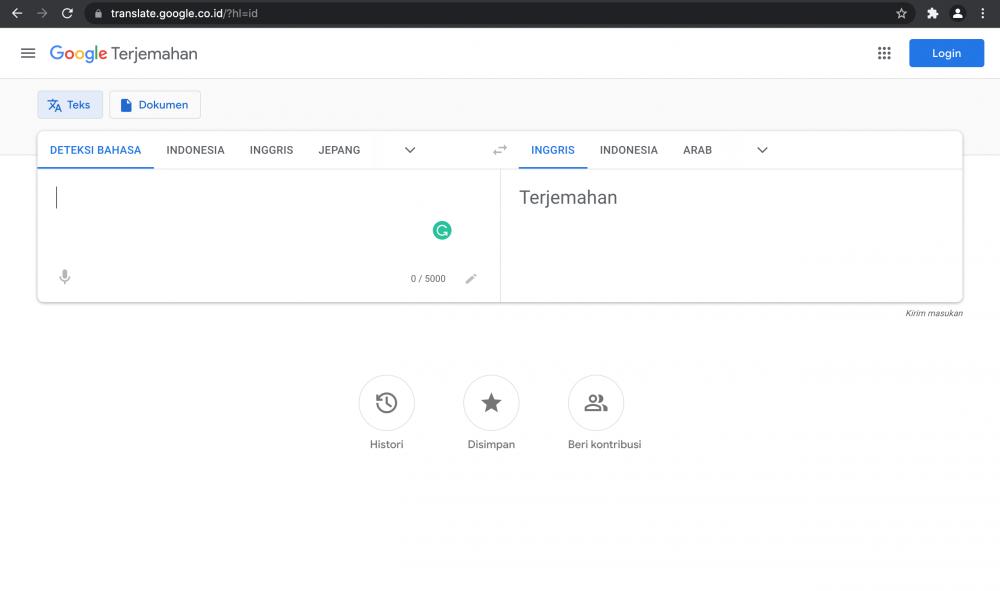Viewport: 1000px width, 591px height.
Task: Open Chrome three-dot menu
Action: [x=982, y=13]
